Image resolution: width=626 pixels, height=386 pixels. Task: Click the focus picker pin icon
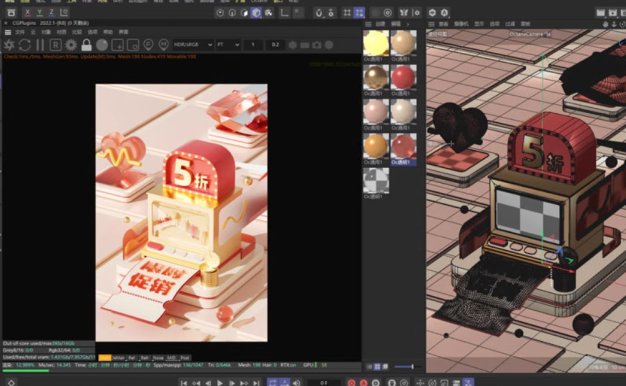pyautogui.click(x=148, y=45)
